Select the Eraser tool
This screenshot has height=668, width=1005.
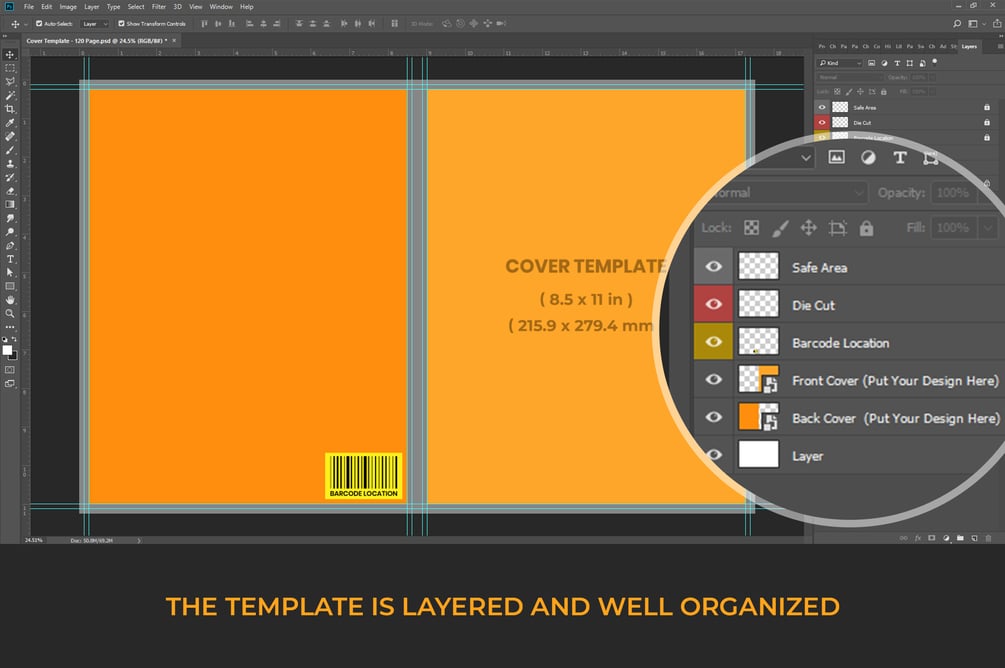[x=10, y=191]
